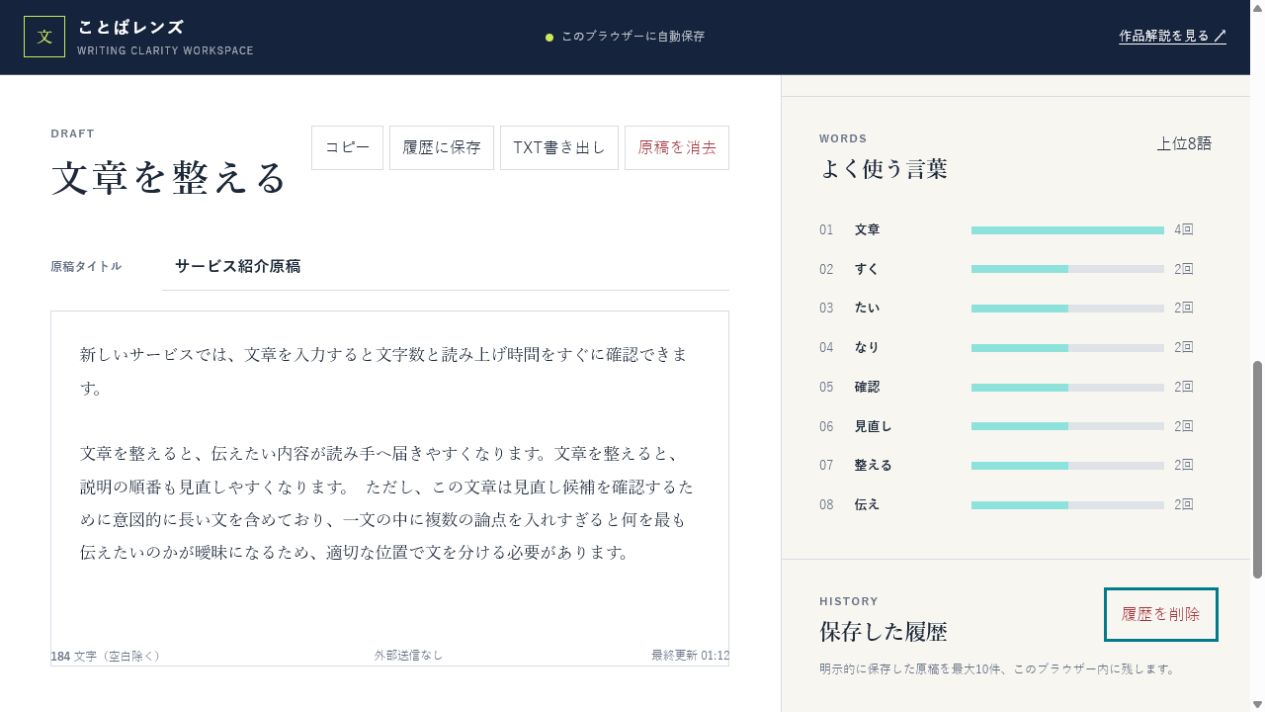
Task: Click the page vertical scrollbar thumb
Action: pos(1257,469)
